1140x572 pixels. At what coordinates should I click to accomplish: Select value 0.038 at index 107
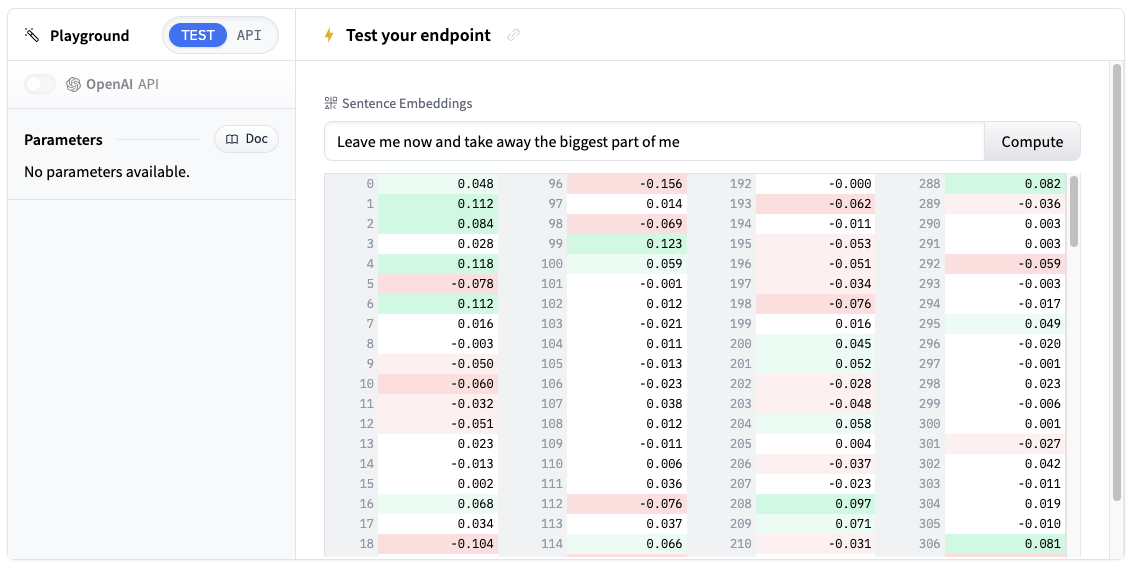(627, 403)
